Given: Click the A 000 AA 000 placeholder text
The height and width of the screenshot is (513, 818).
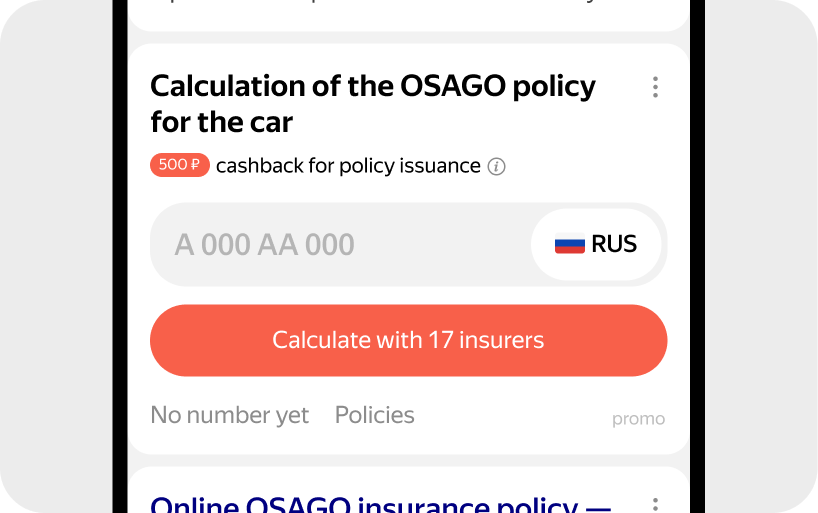Looking at the screenshot, I should pos(264,245).
